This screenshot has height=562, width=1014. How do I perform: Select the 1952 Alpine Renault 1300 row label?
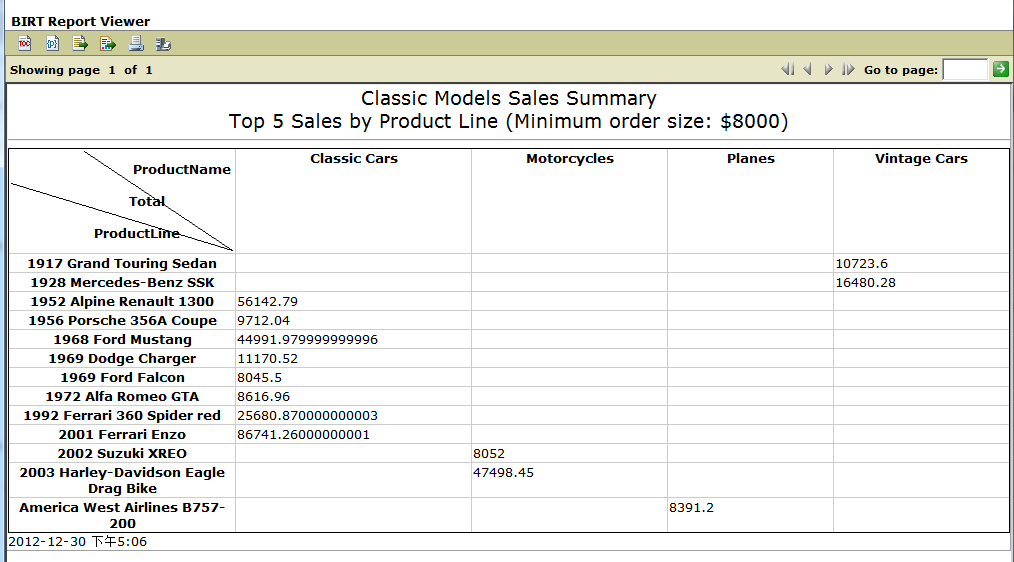(x=122, y=301)
